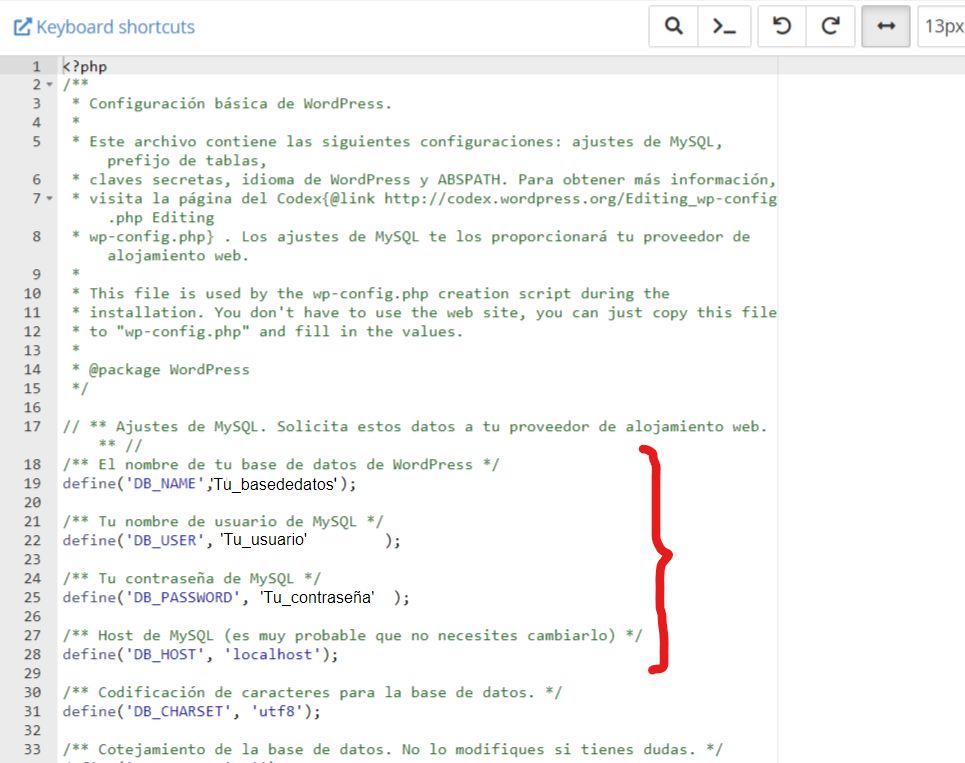Open the go-to-line terminal icon

click(x=724, y=26)
